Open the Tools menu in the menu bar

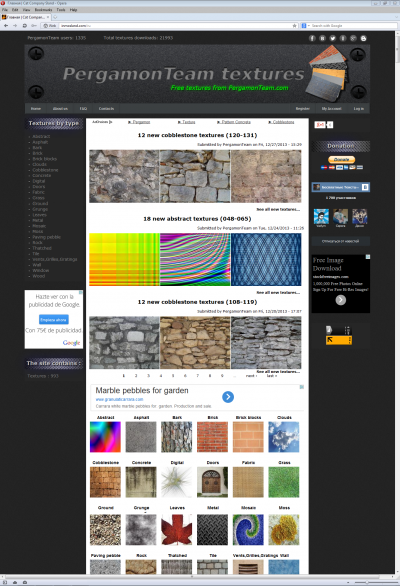coord(61,10)
